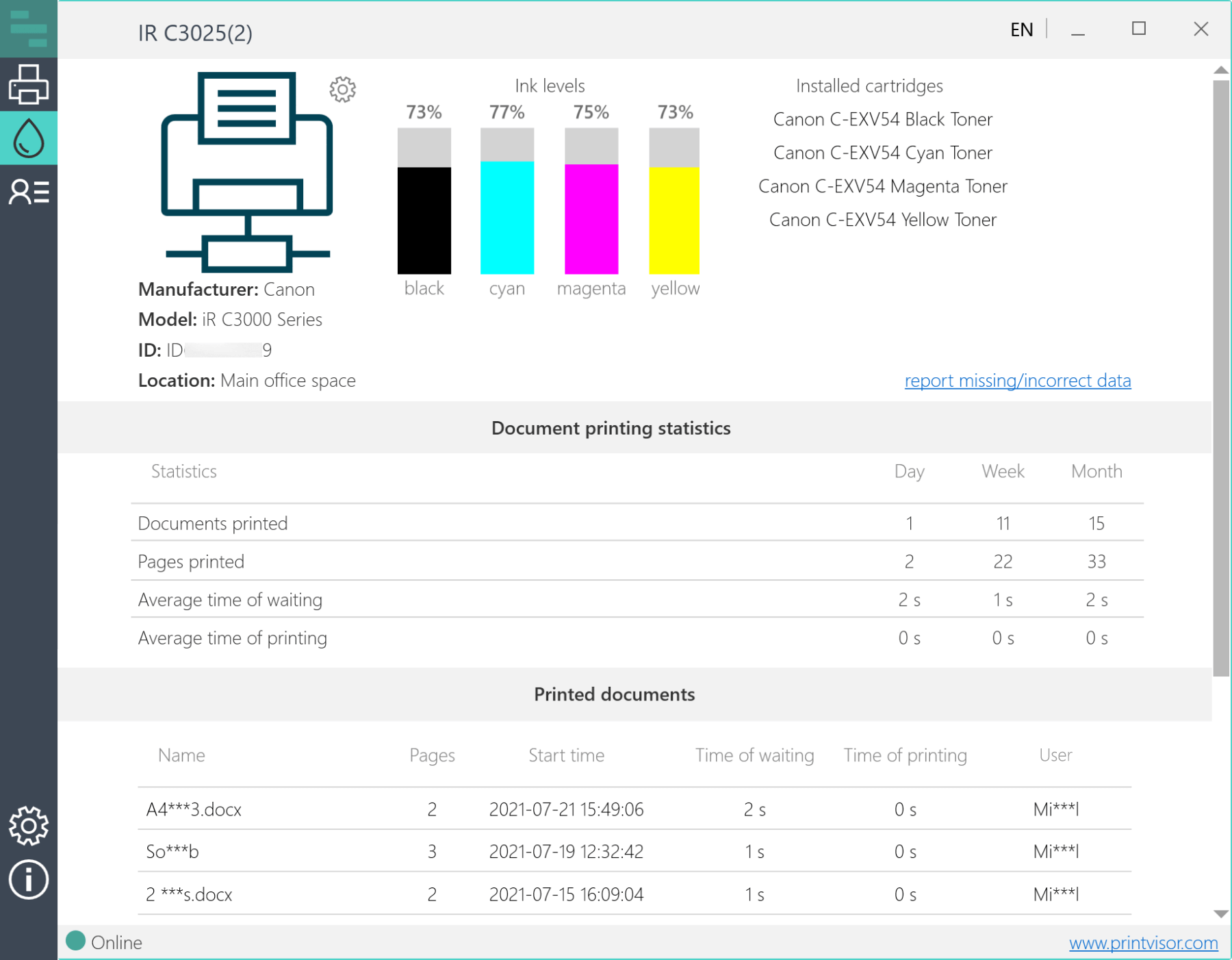
Task: Click scrollbar down arrow
Action: pos(1220,914)
